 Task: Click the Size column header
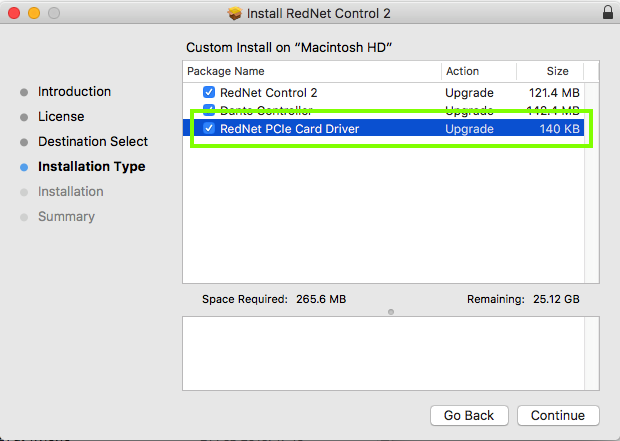[x=557, y=71]
